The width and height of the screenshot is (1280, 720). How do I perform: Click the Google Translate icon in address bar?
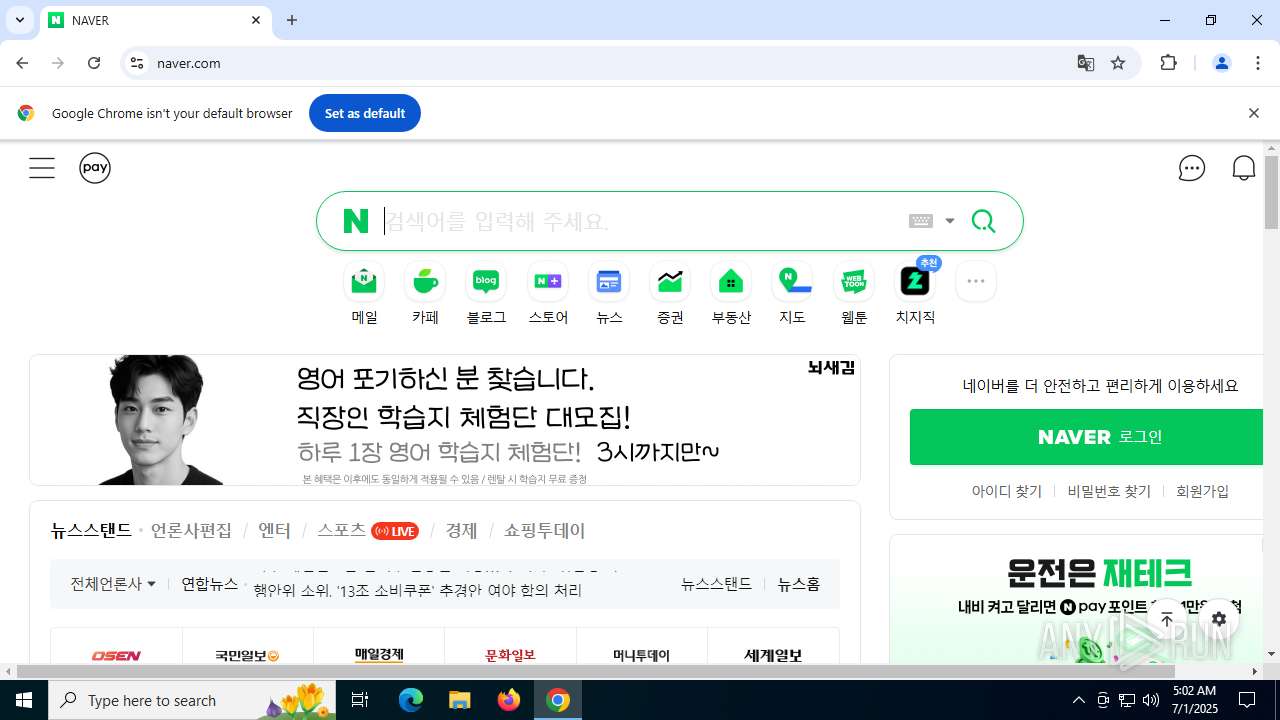[1085, 63]
